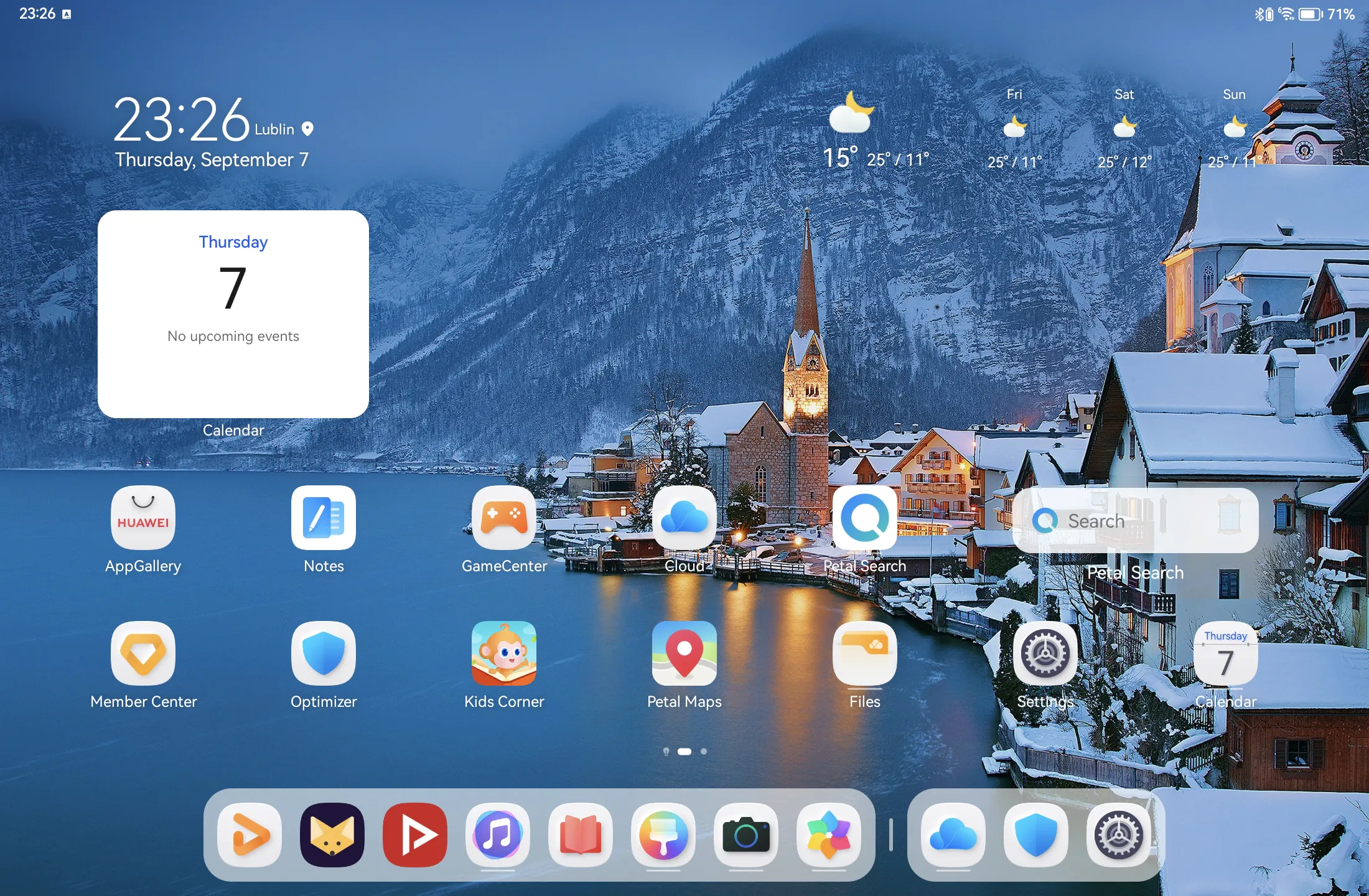Tap the Thursday, September 7 date text

(x=212, y=160)
